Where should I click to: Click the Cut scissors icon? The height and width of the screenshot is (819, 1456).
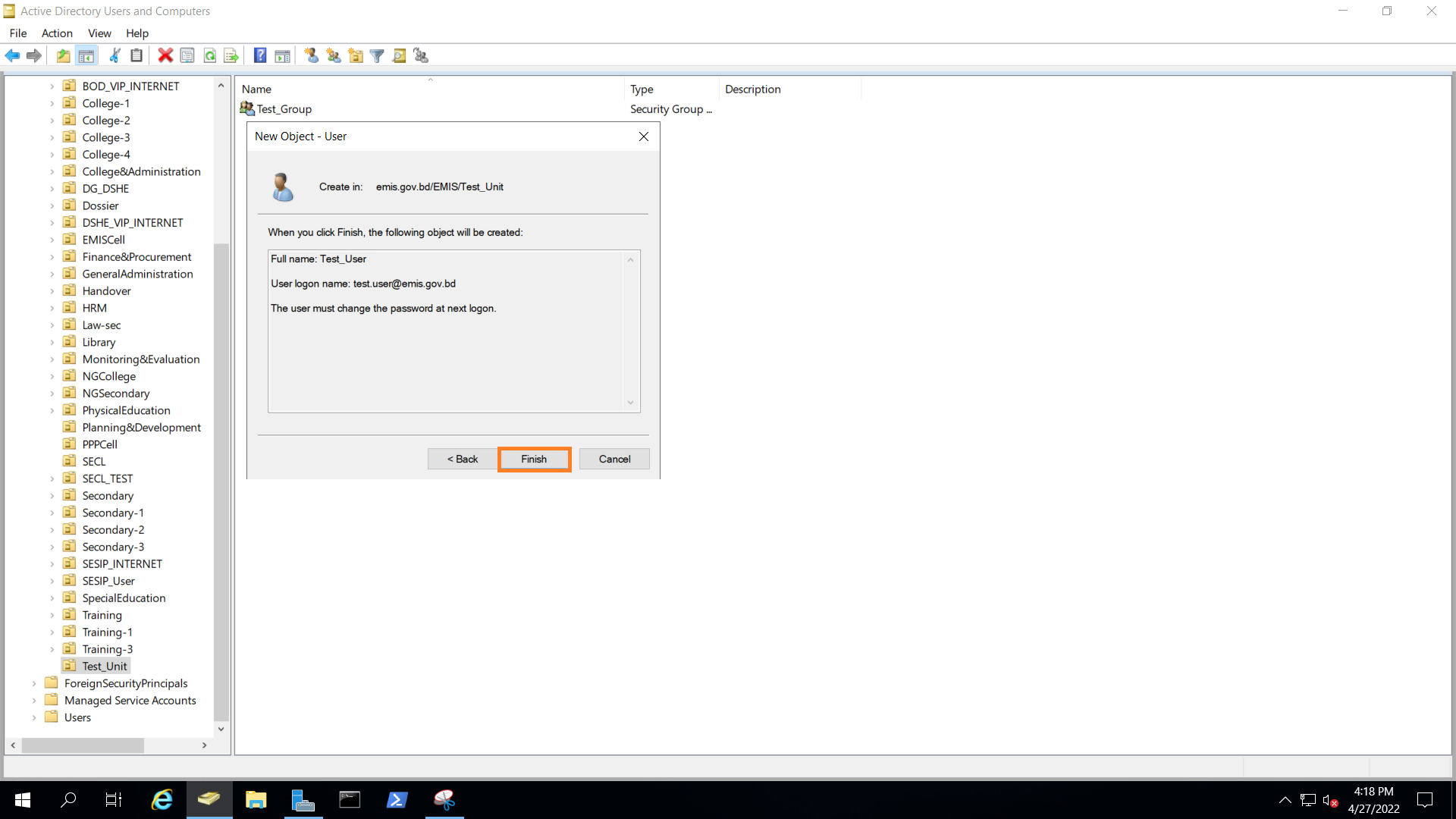pyautogui.click(x=115, y=55)
